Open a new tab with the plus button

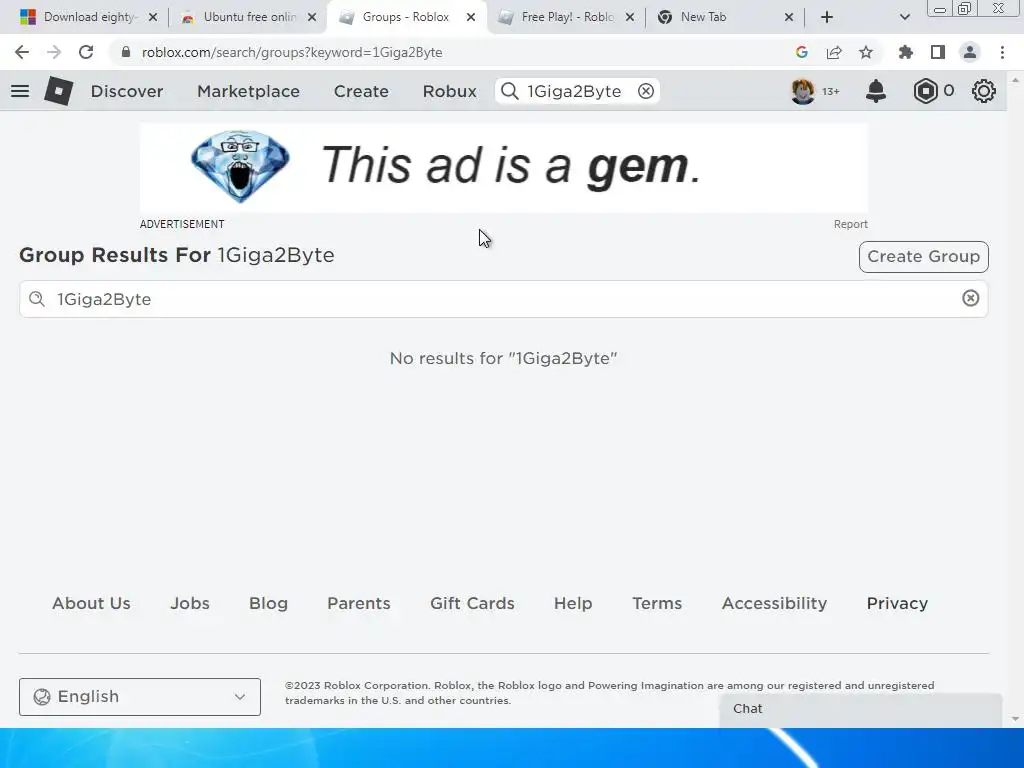[x=827, y=17]
